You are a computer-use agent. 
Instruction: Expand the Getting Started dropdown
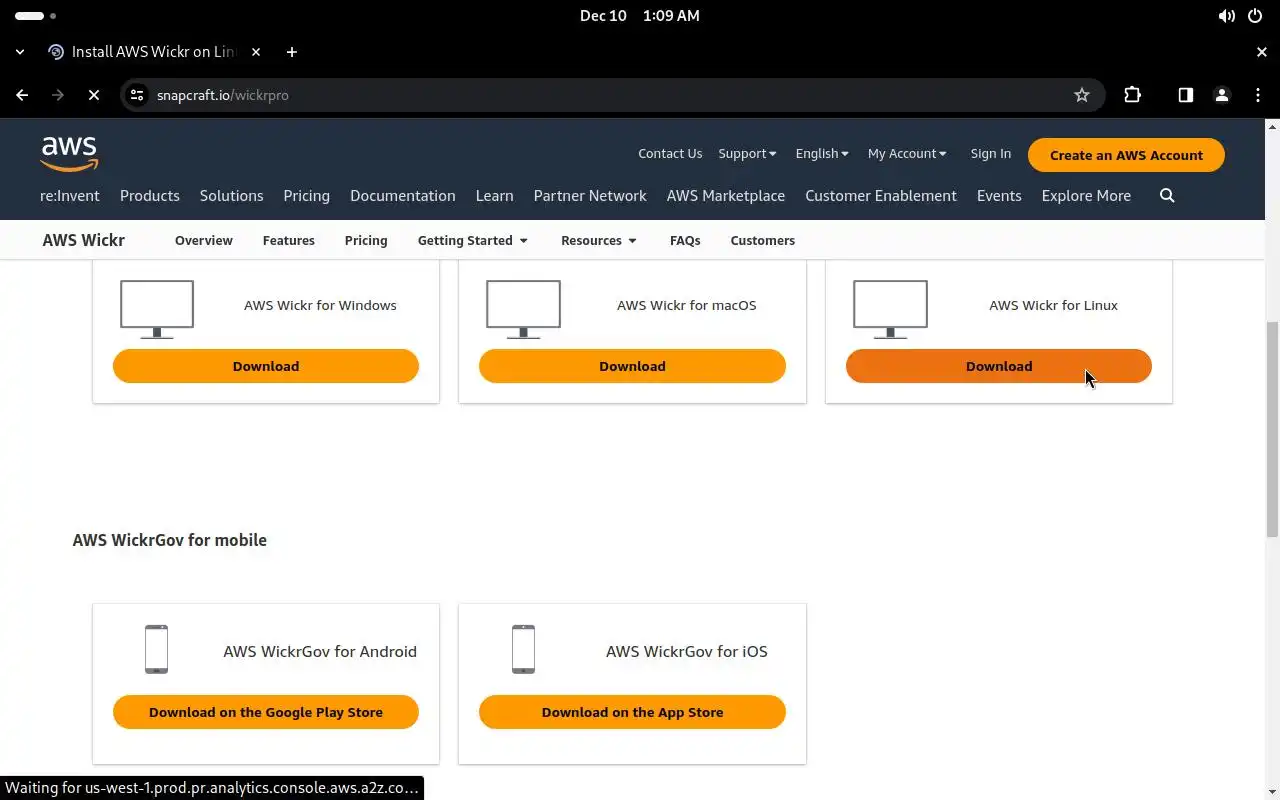pyautogui.click(x=472, y=240)
